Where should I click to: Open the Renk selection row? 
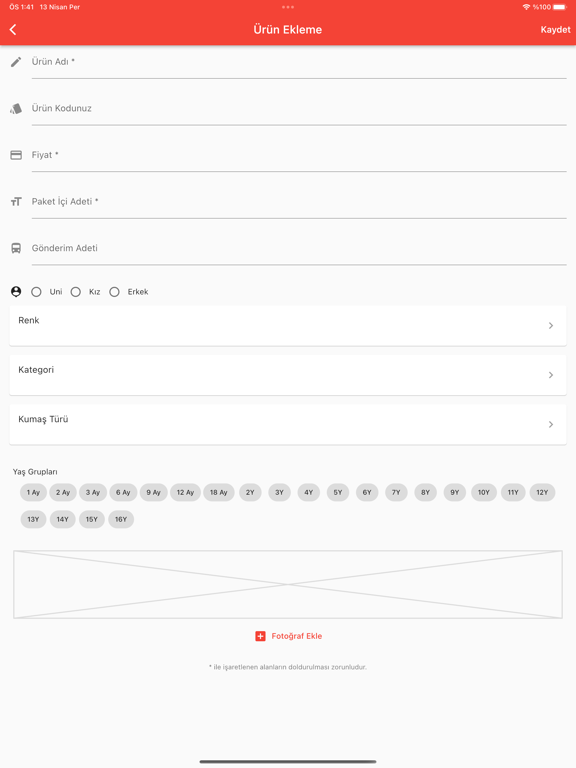288,326
